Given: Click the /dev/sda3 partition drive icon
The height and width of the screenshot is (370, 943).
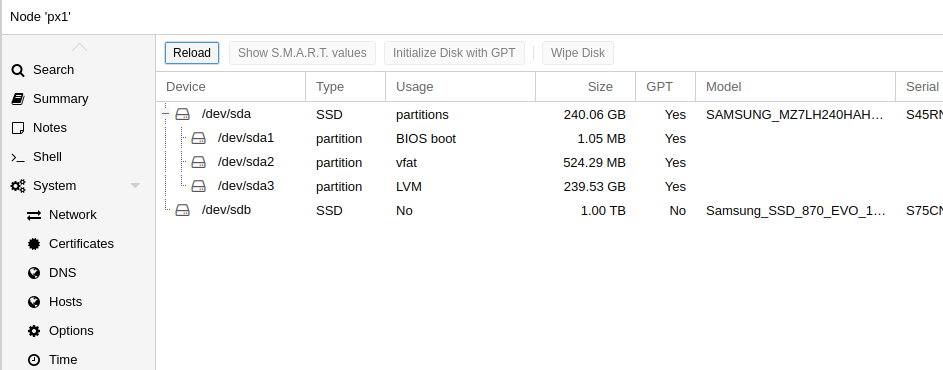Looking at the screenshot, I should [198, 187].
